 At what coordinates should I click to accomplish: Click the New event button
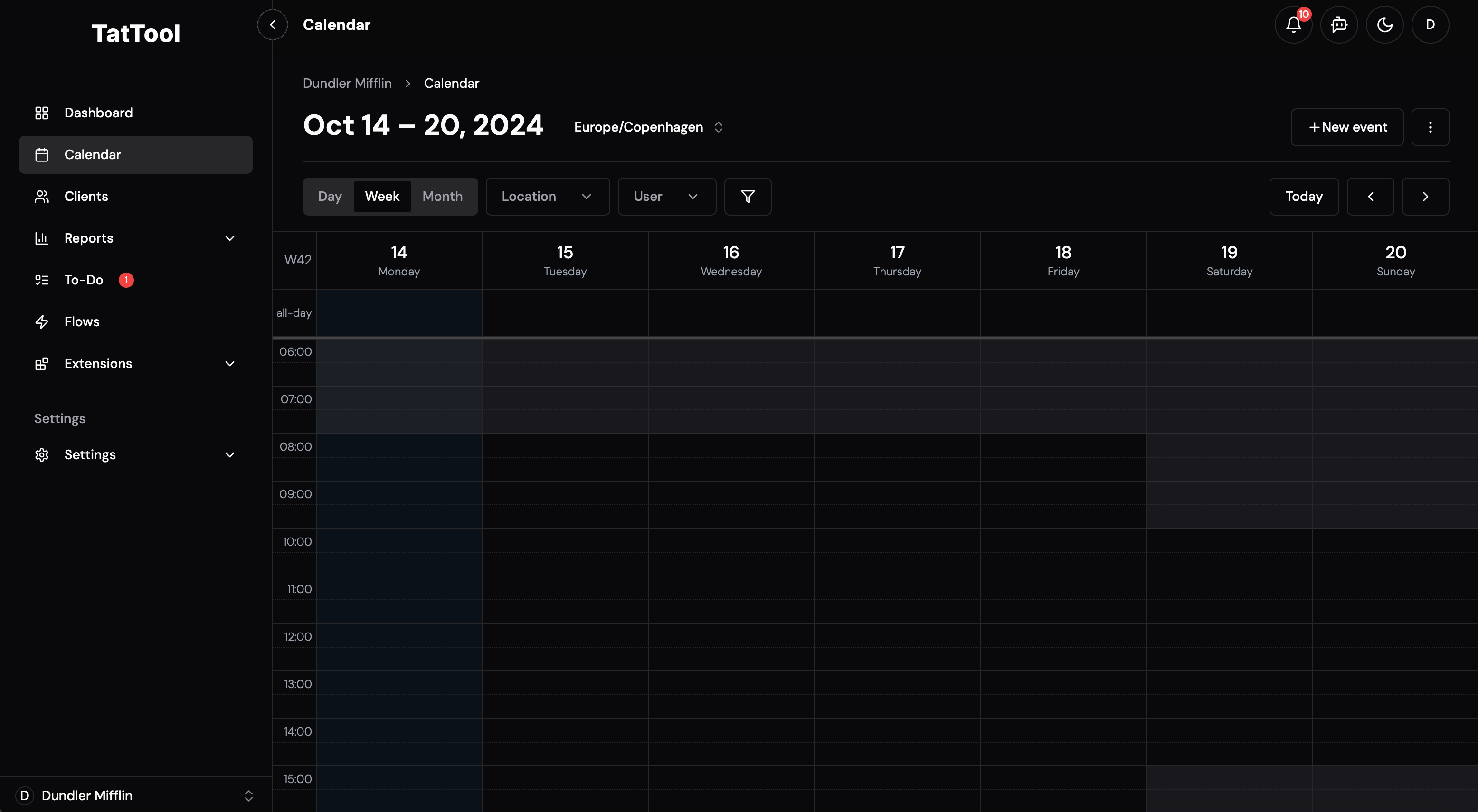[1346, 127]
